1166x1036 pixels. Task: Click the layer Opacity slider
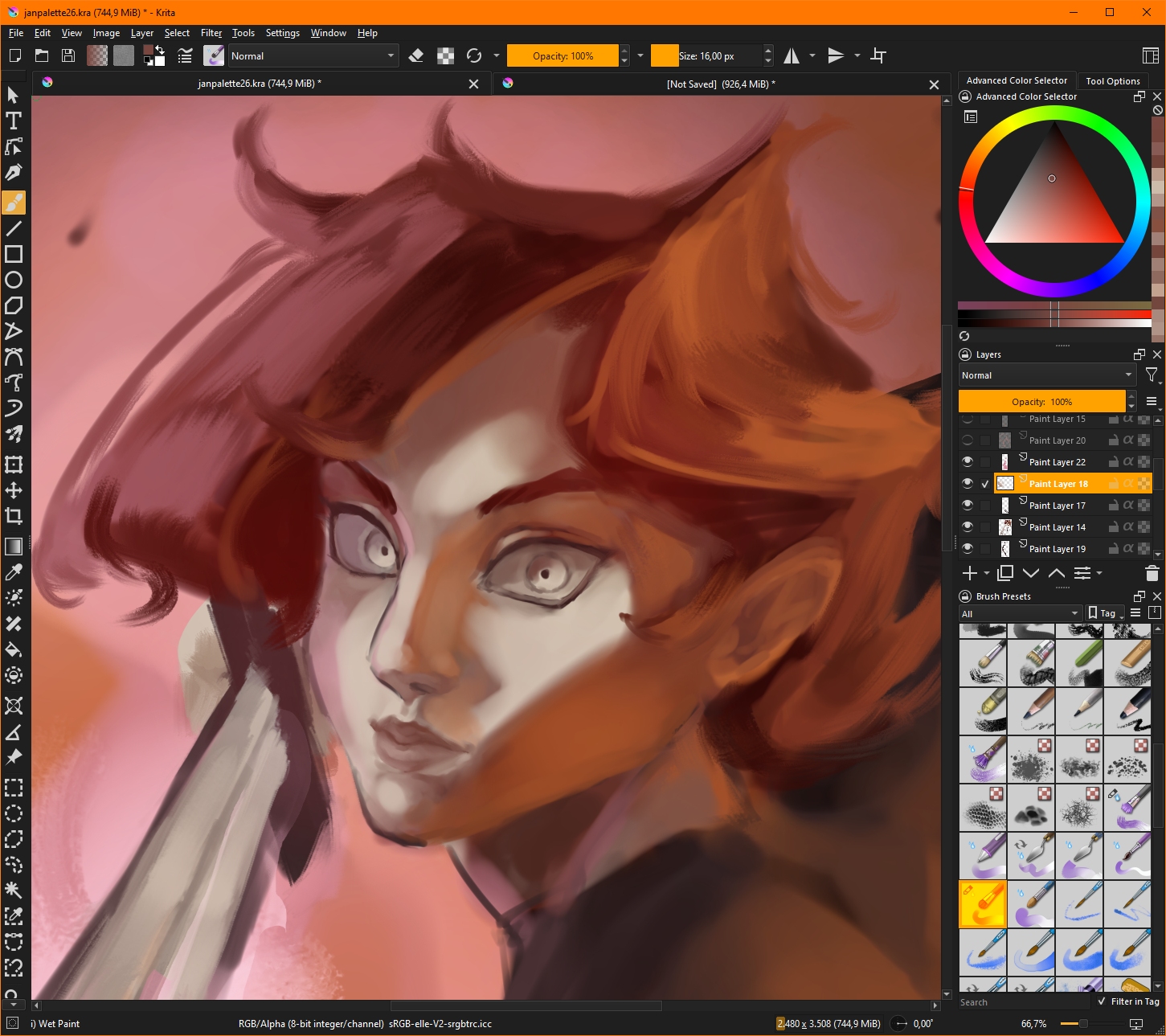tap(1041, 402)
